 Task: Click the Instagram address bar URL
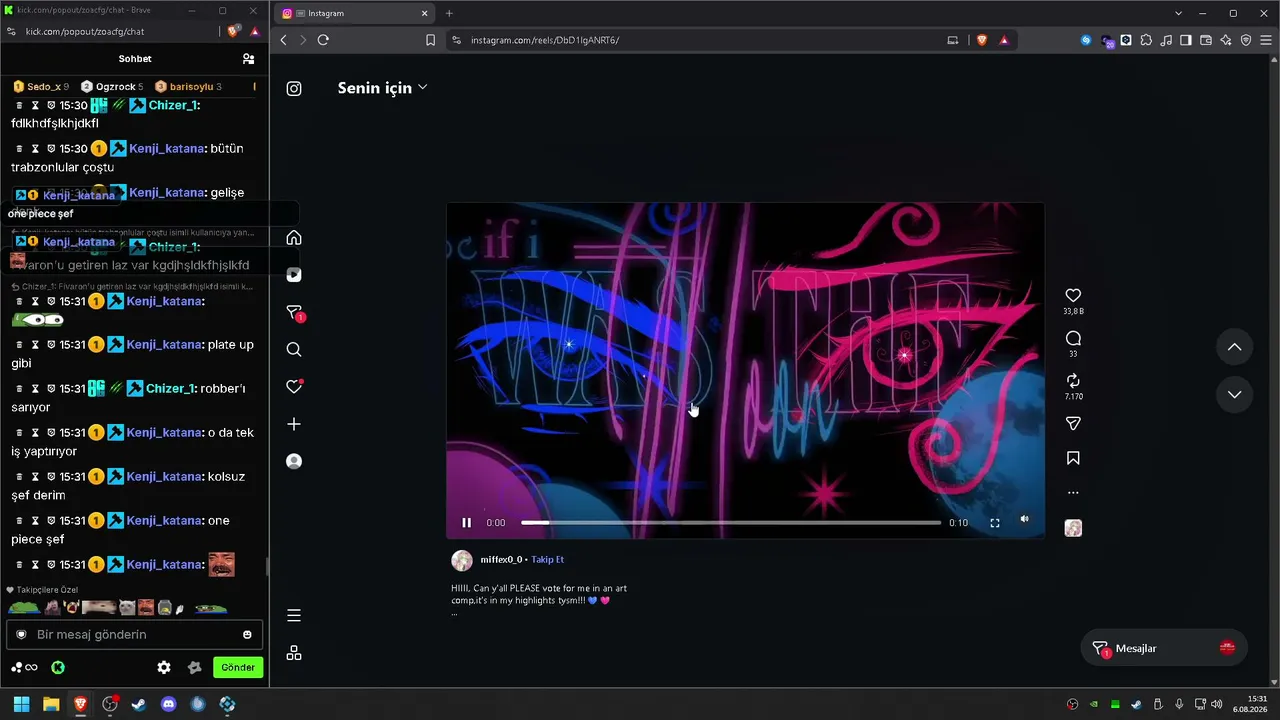(x=545, y=40)
